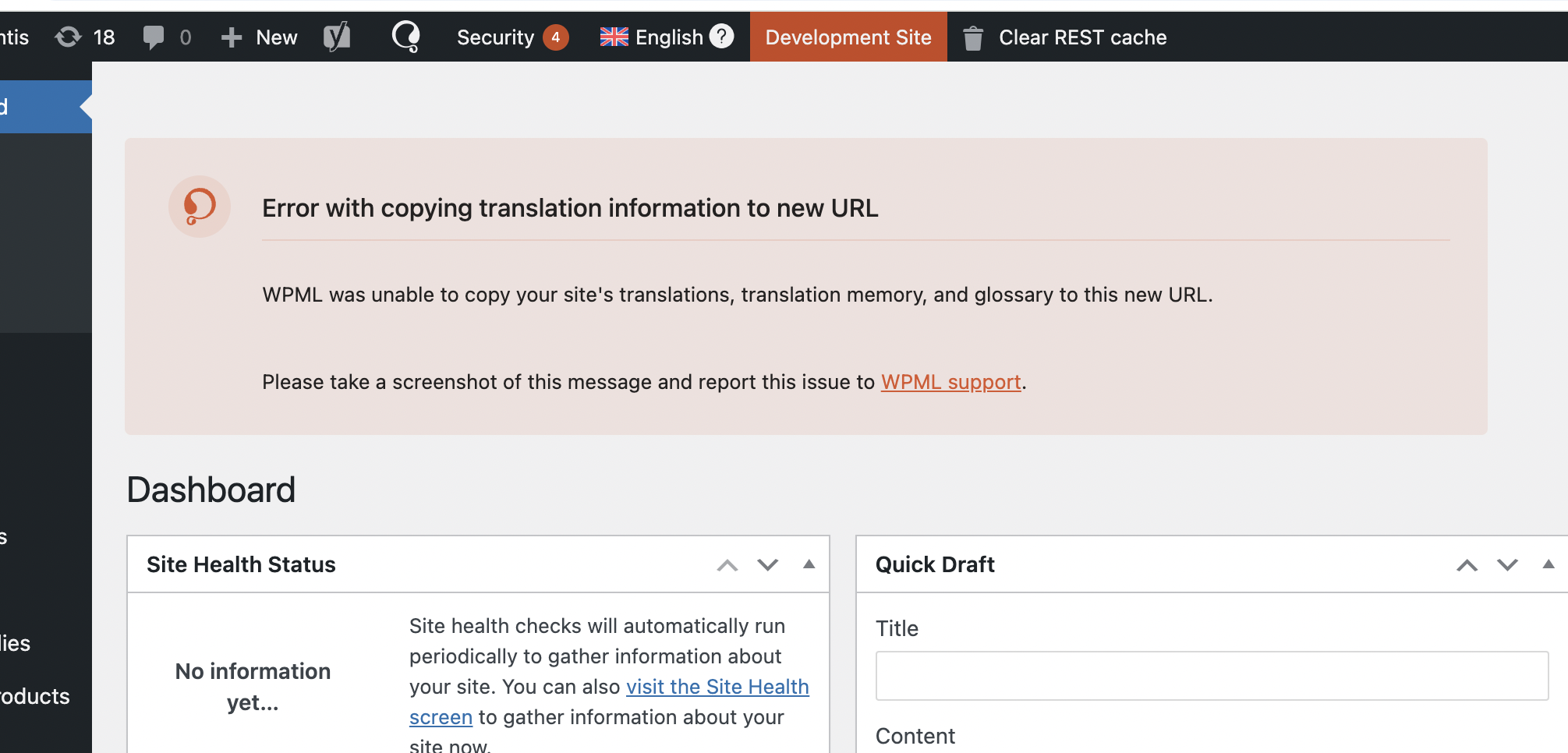Click the Site Health Status panel title
The width and height of the screenshot is (1568, 753).
(x=241, y=564)
